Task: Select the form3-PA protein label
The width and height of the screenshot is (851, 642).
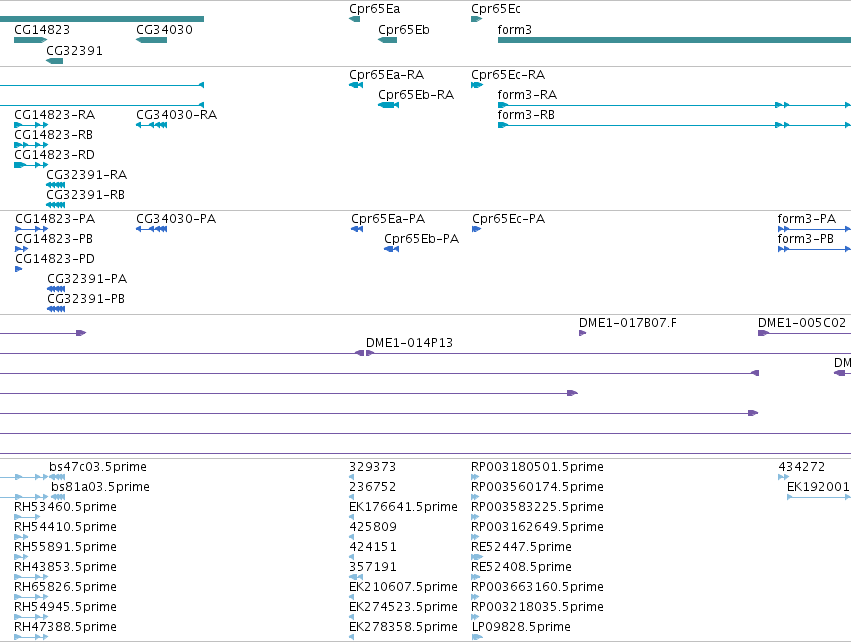Action: (806, 219)
